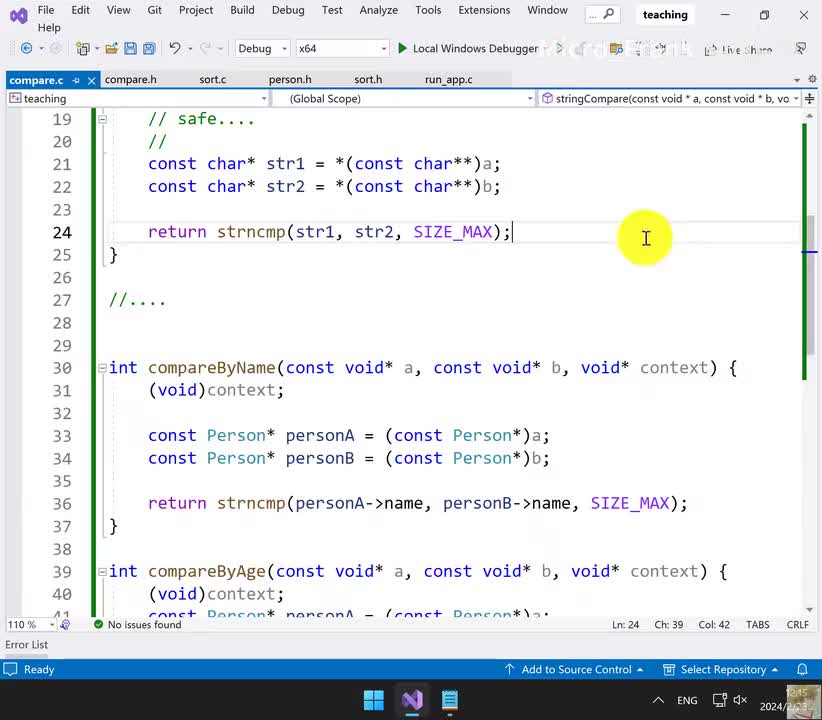Screen dimensions: 822x720
Task: Open the Build menu
Action: (242, 10)
